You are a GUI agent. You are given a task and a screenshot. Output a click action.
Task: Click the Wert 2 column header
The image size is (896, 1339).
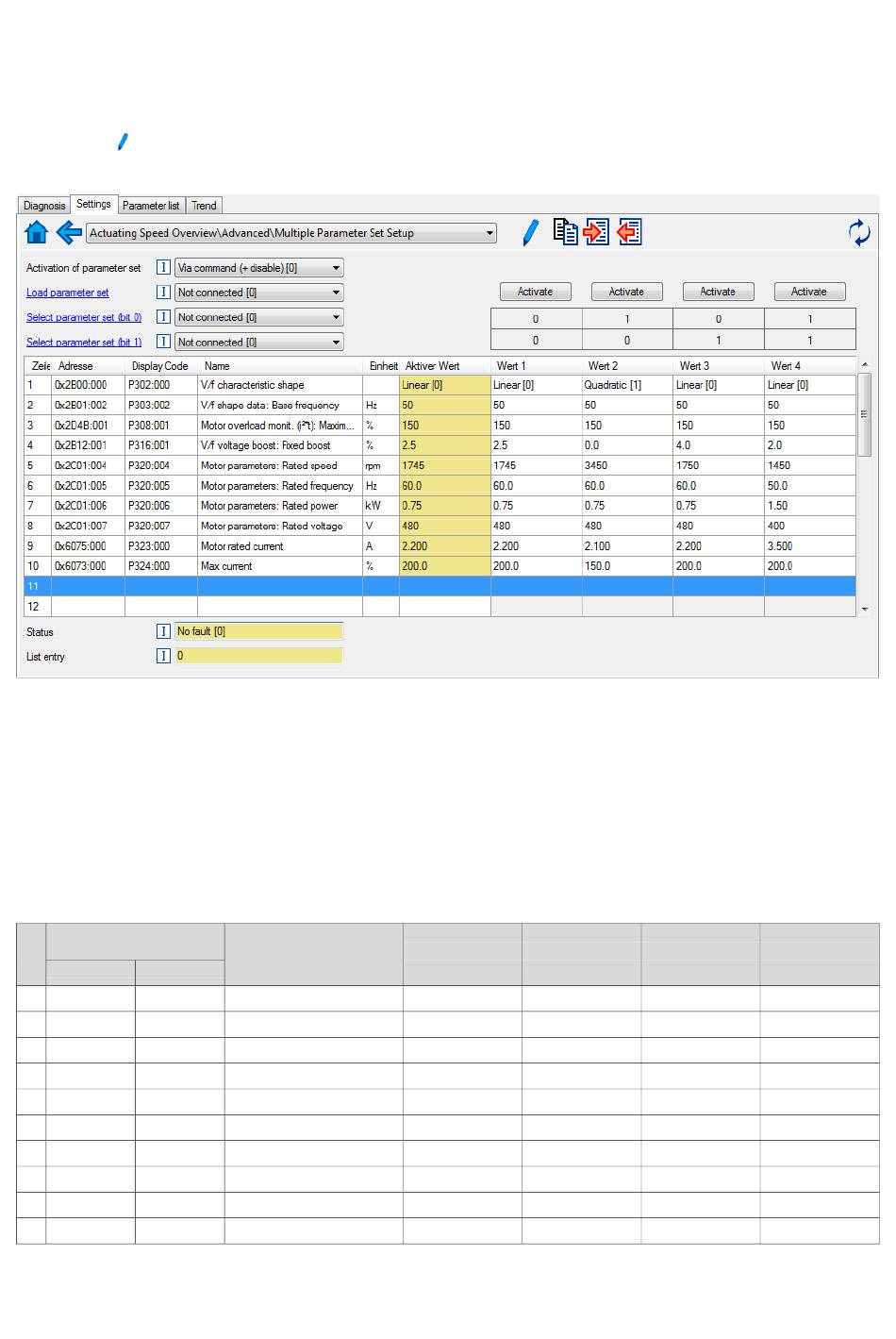point(628,366)
